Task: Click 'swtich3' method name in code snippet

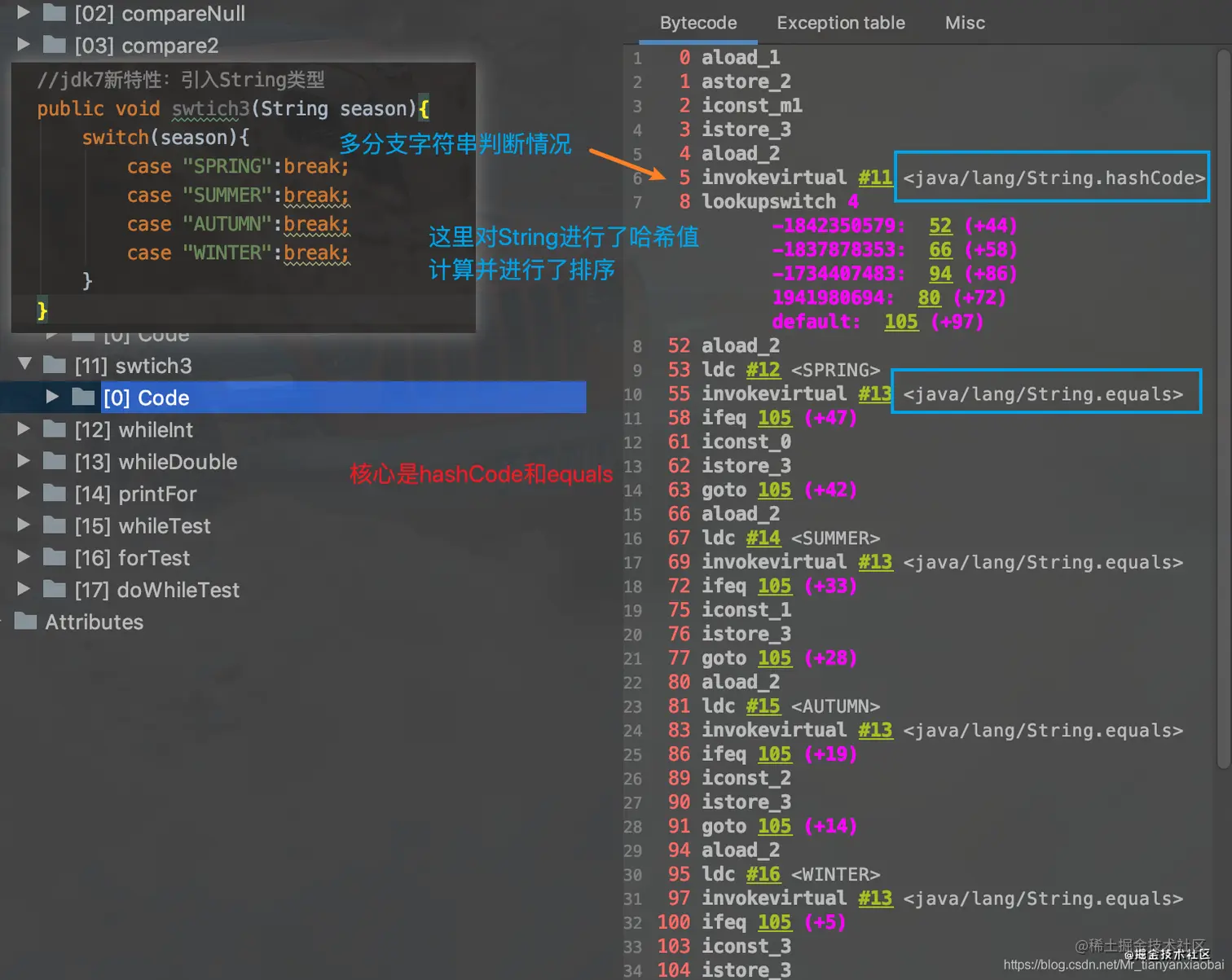Action: click(x=210, y=108)
